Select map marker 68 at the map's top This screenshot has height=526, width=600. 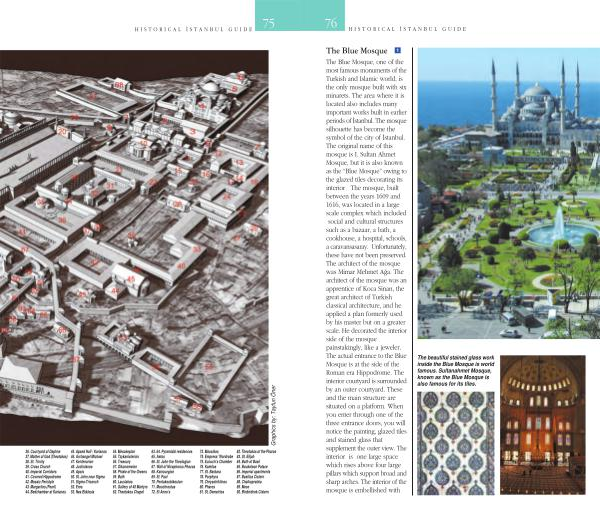(x=119, y=87)
